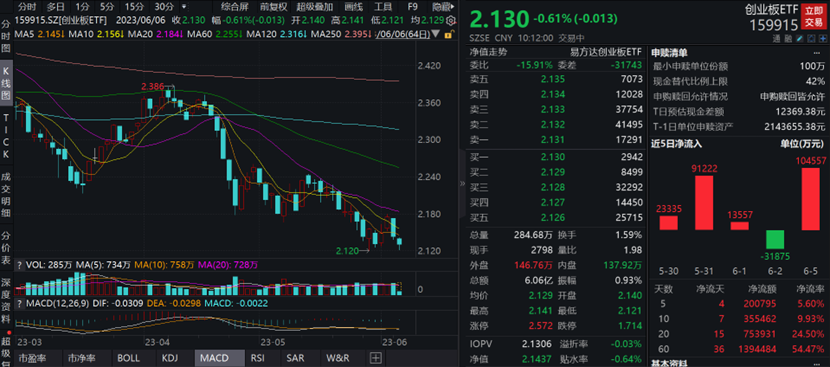Viewport: 830px width, 367px height.
Task: Add stock with blue plus icon
Action: pos(823,39)
